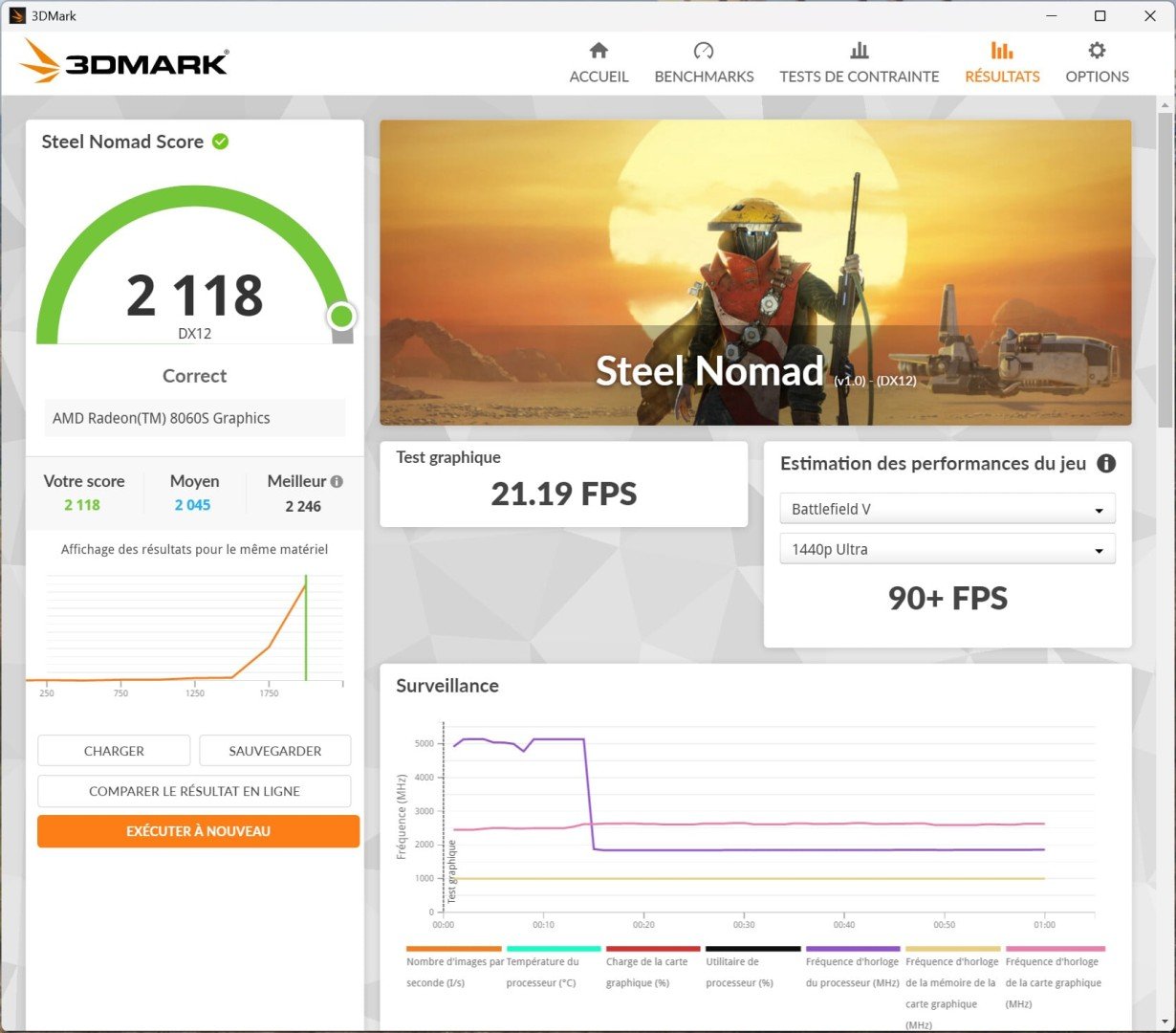
Task: Select the Résultats tab
Action: point(1002,63)
